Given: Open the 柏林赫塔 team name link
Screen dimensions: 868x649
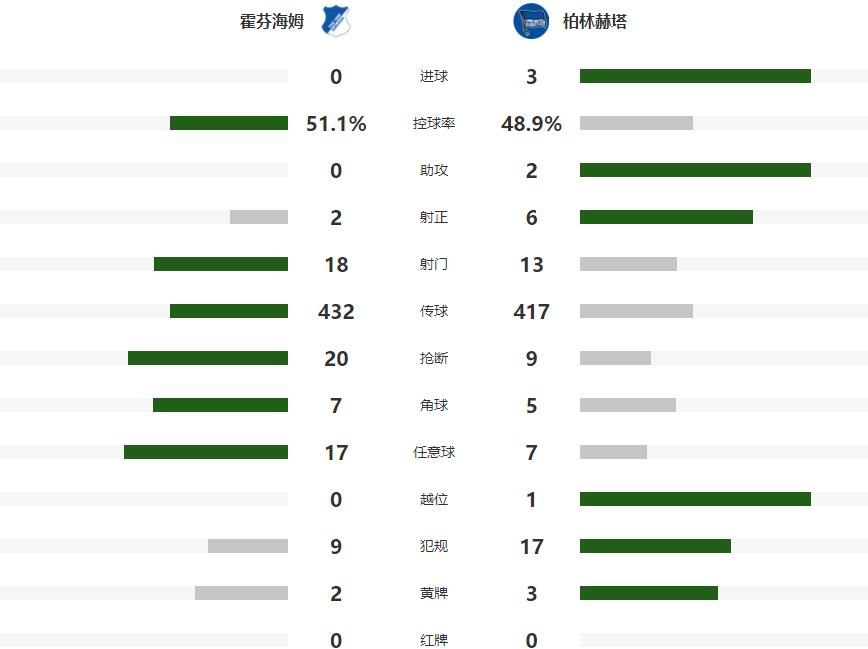Looking at the screenshot, I should point(595,22).
